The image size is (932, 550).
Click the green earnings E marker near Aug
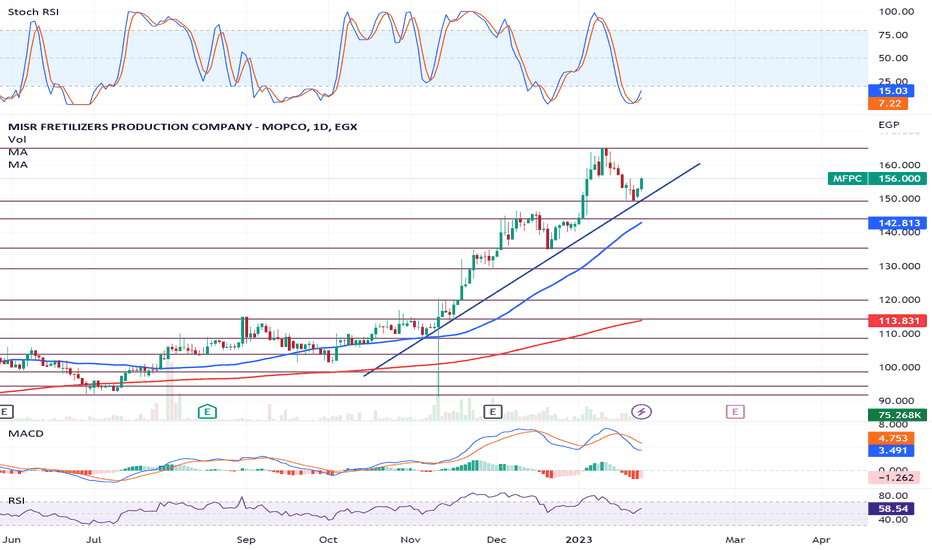207,411
